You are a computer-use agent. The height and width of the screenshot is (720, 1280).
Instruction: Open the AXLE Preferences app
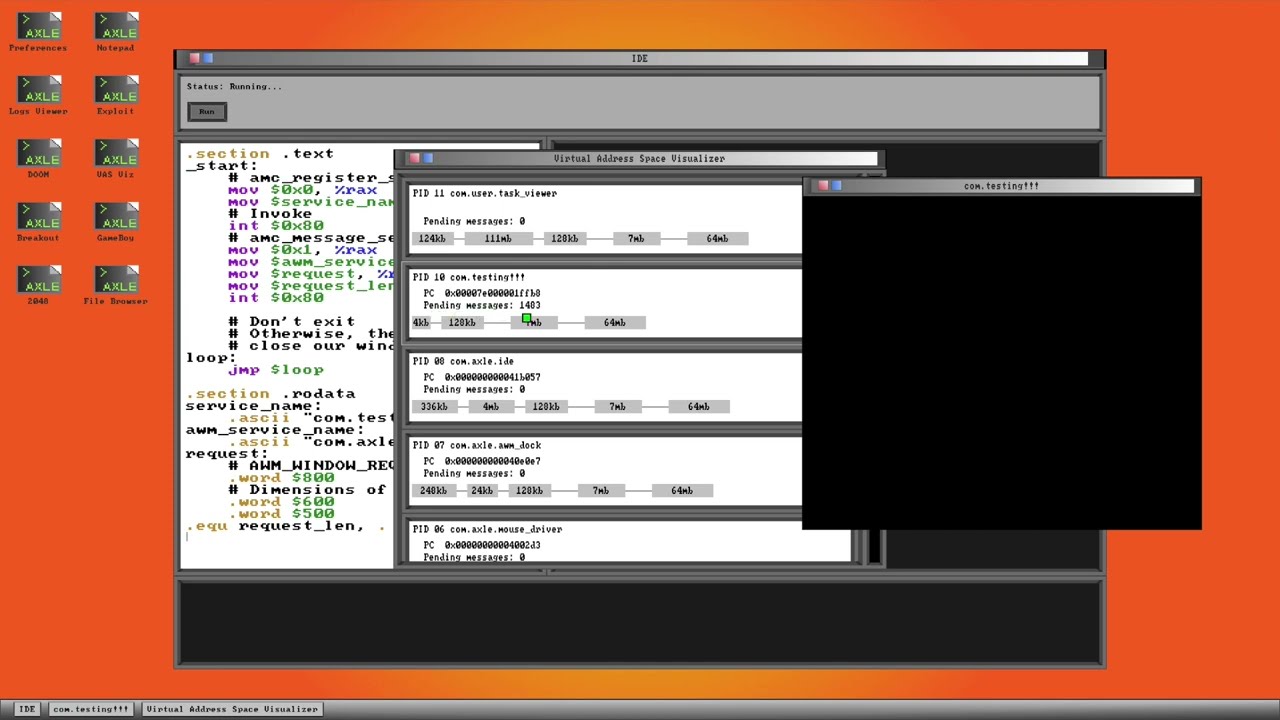[x=38, y=28]
